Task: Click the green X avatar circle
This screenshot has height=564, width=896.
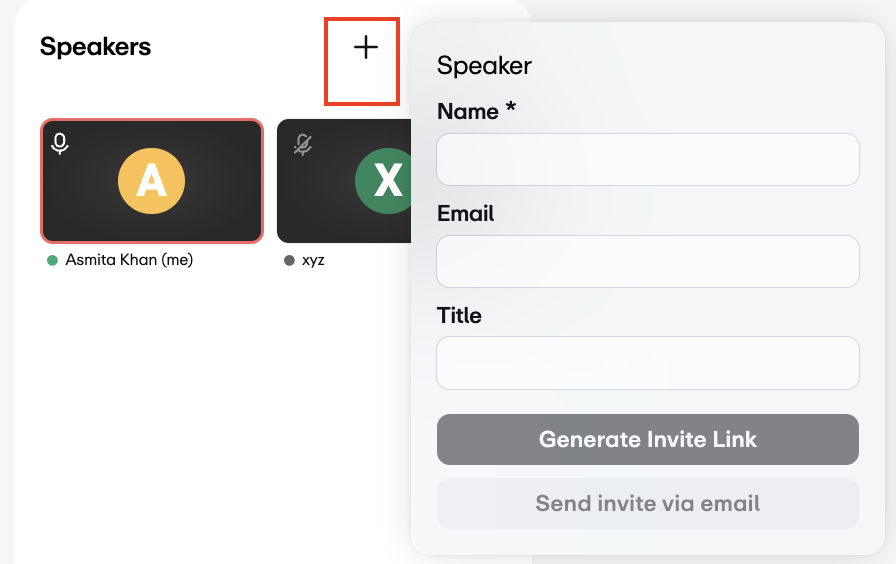Action: click(x=383, y=181)
